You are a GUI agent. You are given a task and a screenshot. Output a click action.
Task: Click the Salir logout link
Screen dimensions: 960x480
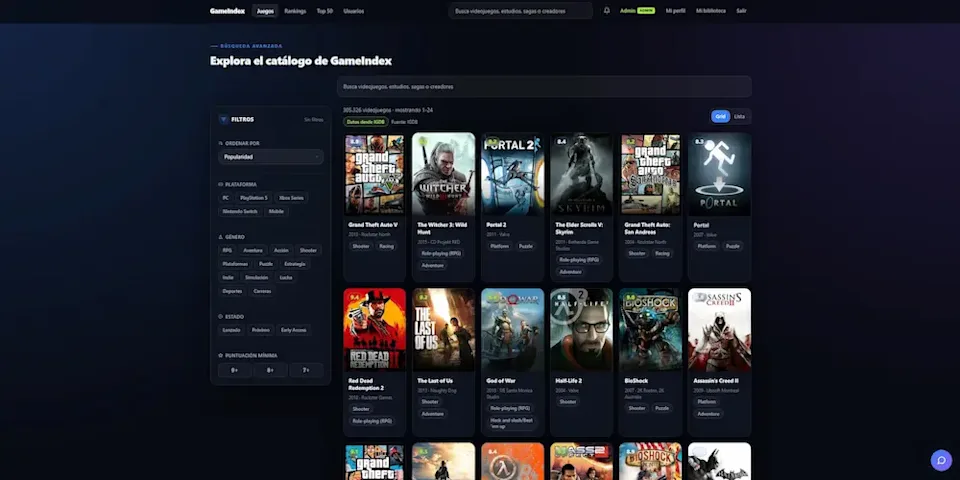point(741,11)
